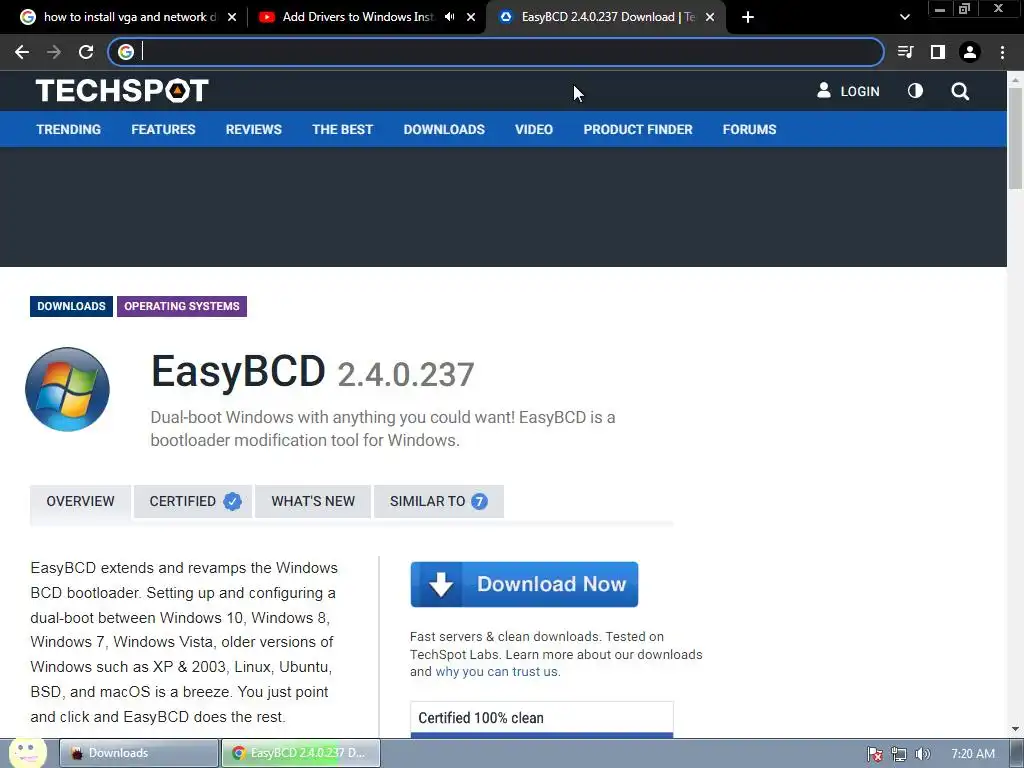Mute audio on YouTube tab speaker icon
The height and width of the screenshot is (768, 1024).
[449, 17]
